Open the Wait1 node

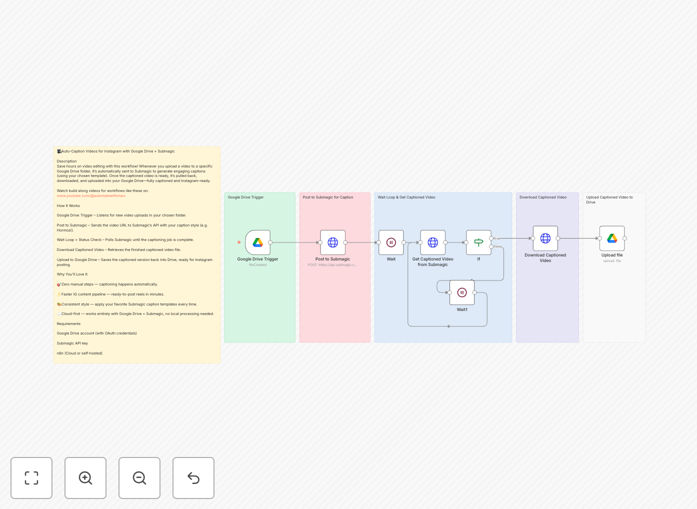tap(462, 293)
